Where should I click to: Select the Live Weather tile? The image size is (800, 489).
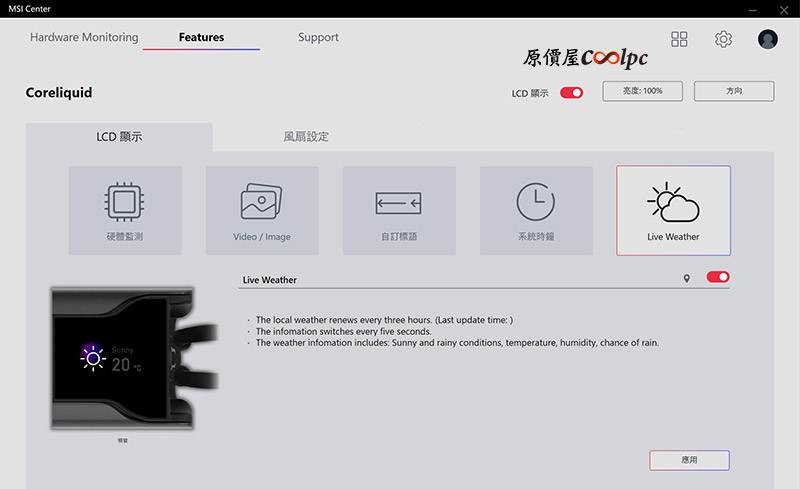pyautogui.click(x=673, y=210)
